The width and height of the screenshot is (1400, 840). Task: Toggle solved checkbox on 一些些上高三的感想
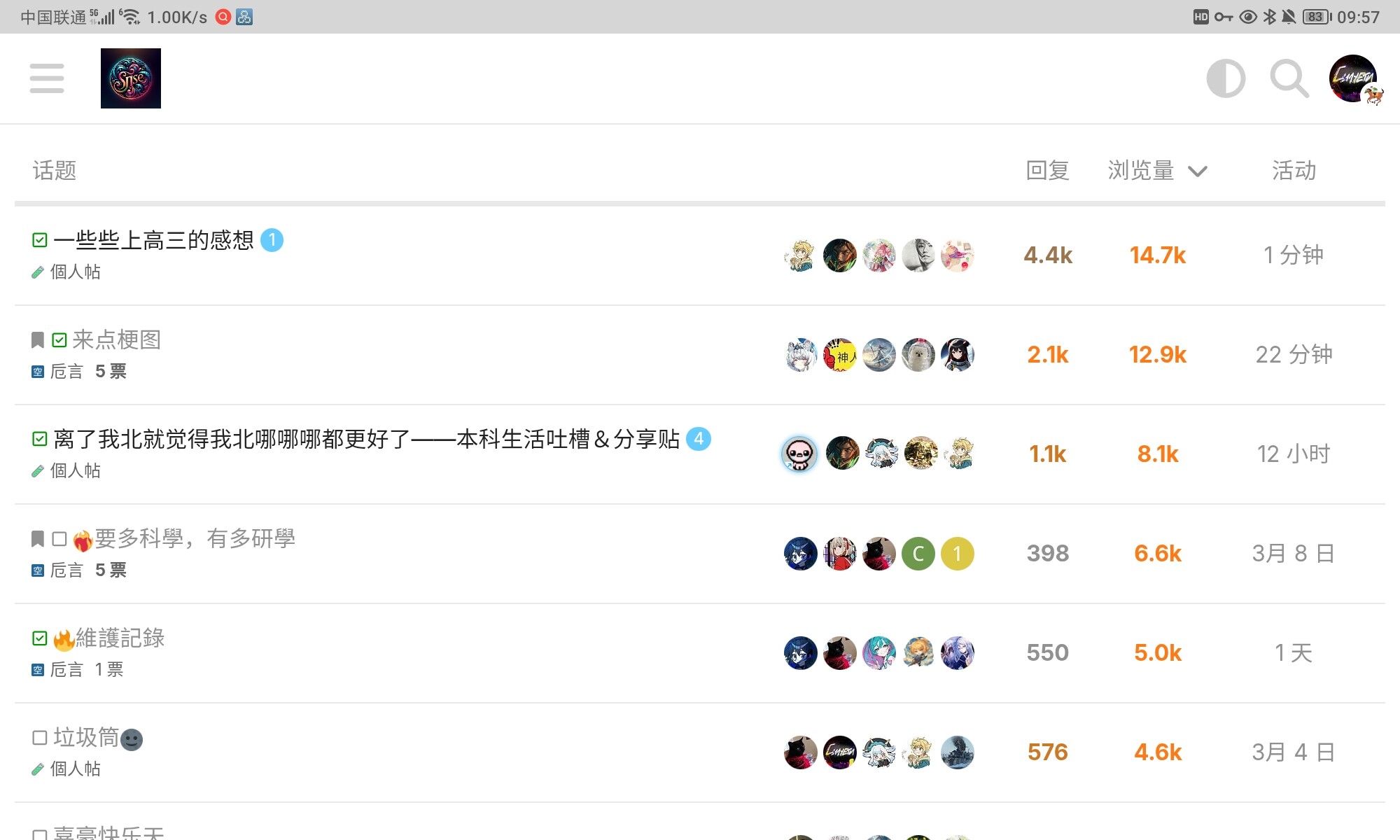(40, 240)
